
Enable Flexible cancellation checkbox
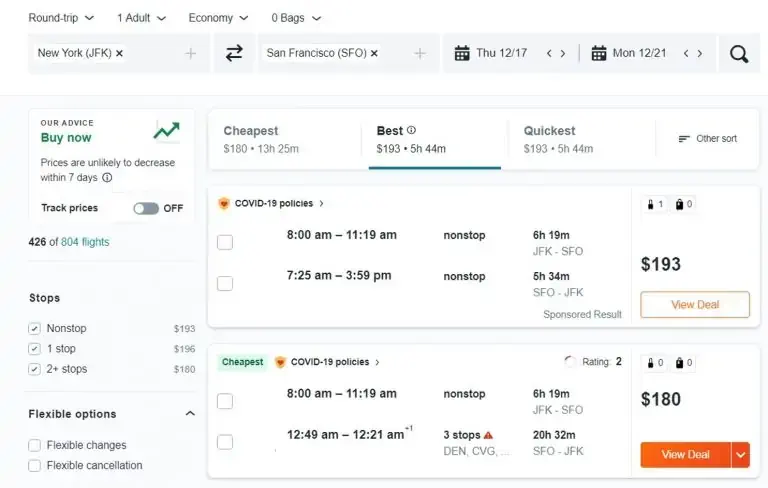[x=34, y=465]
